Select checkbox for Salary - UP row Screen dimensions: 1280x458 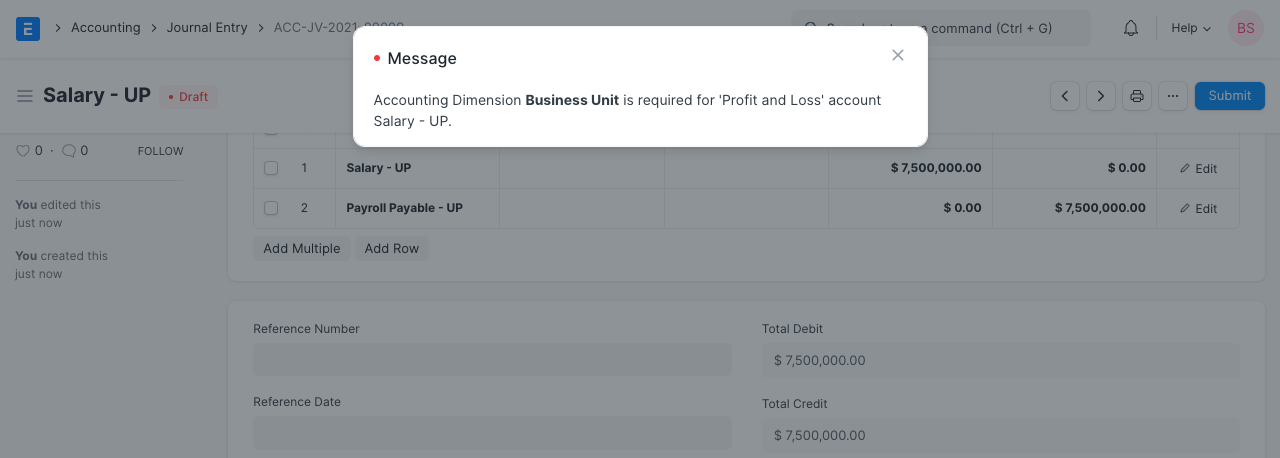click(x=271, y=168)
